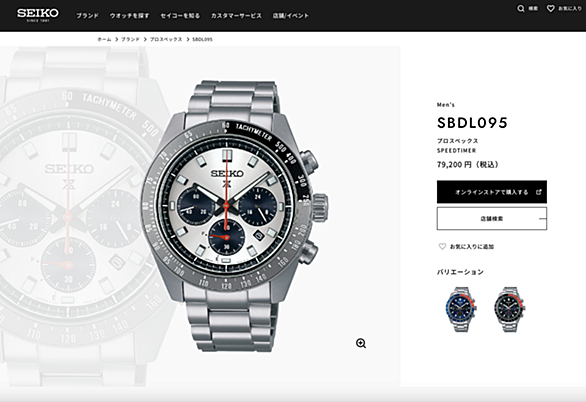The width and height of the screenshot is (586, 402).
Task: Open the ウオッチを探す menu
Action: (129, 16)
